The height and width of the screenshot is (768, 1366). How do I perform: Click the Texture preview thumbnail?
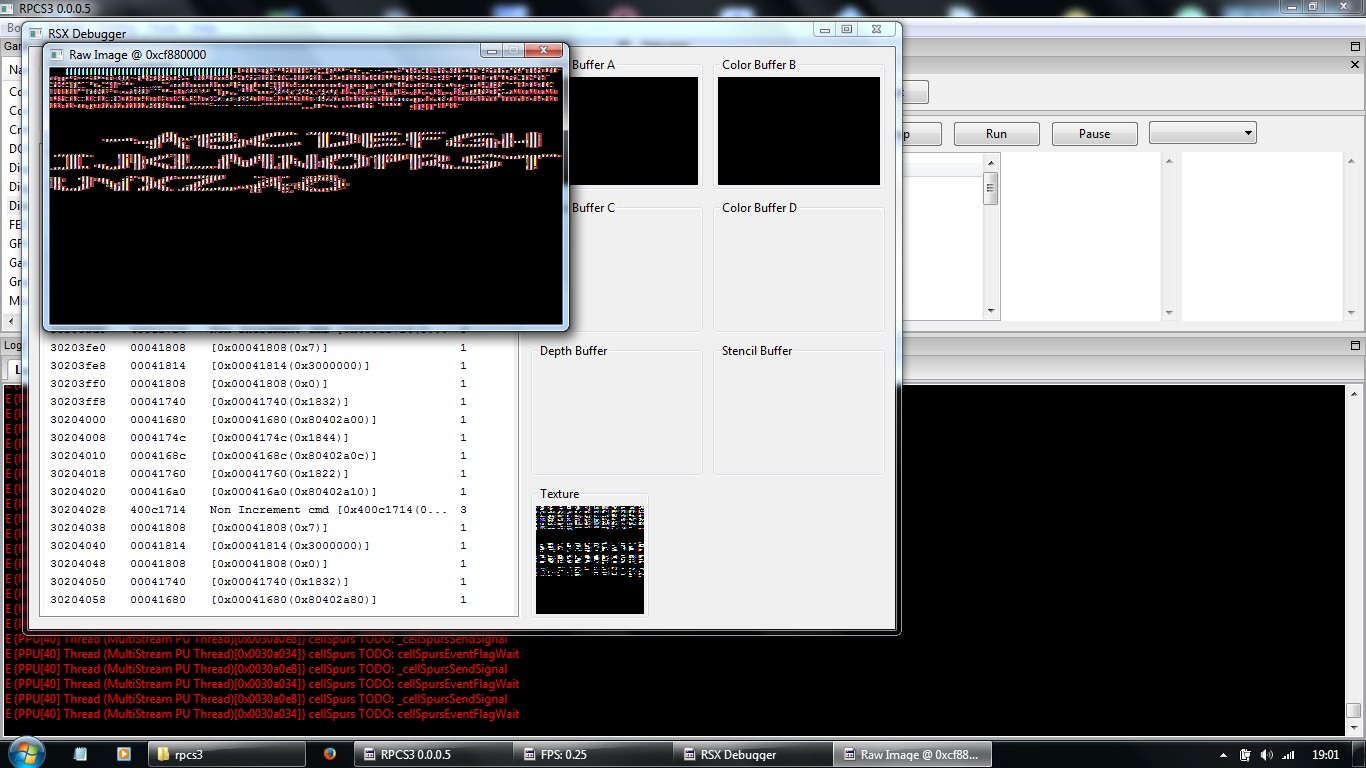pyautogui.click(x=590, y=559)
